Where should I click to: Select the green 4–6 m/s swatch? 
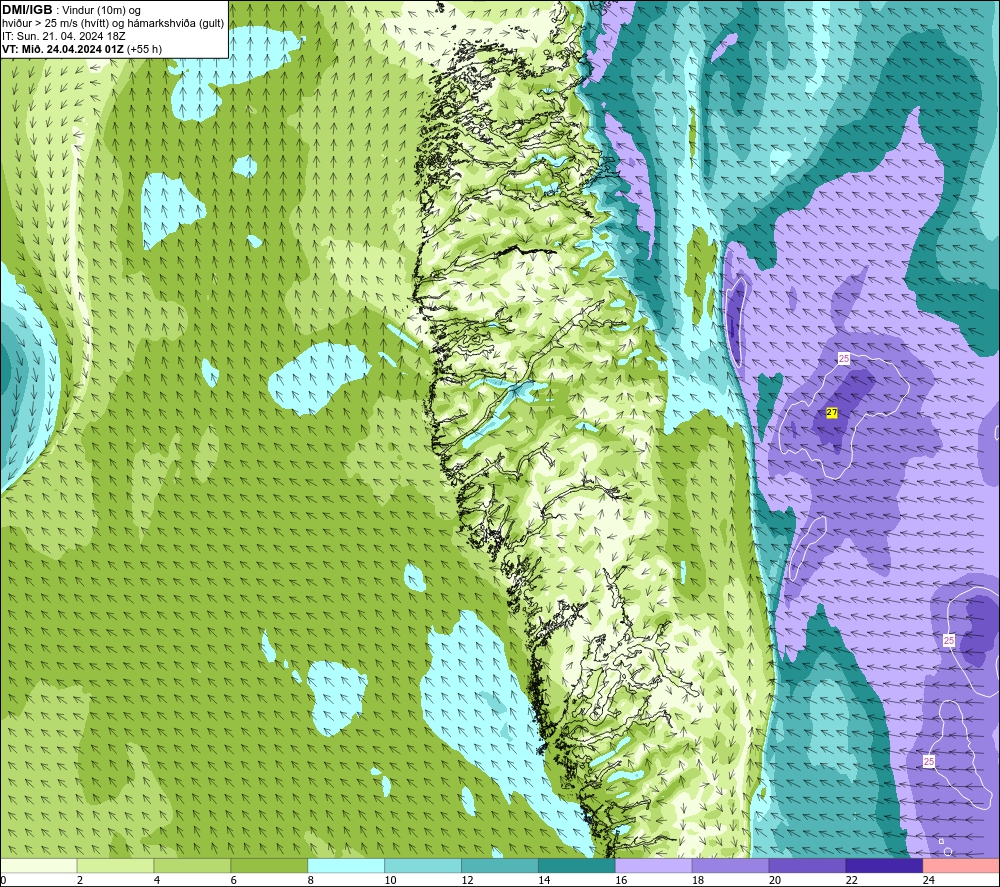click(x=192, y=866)
